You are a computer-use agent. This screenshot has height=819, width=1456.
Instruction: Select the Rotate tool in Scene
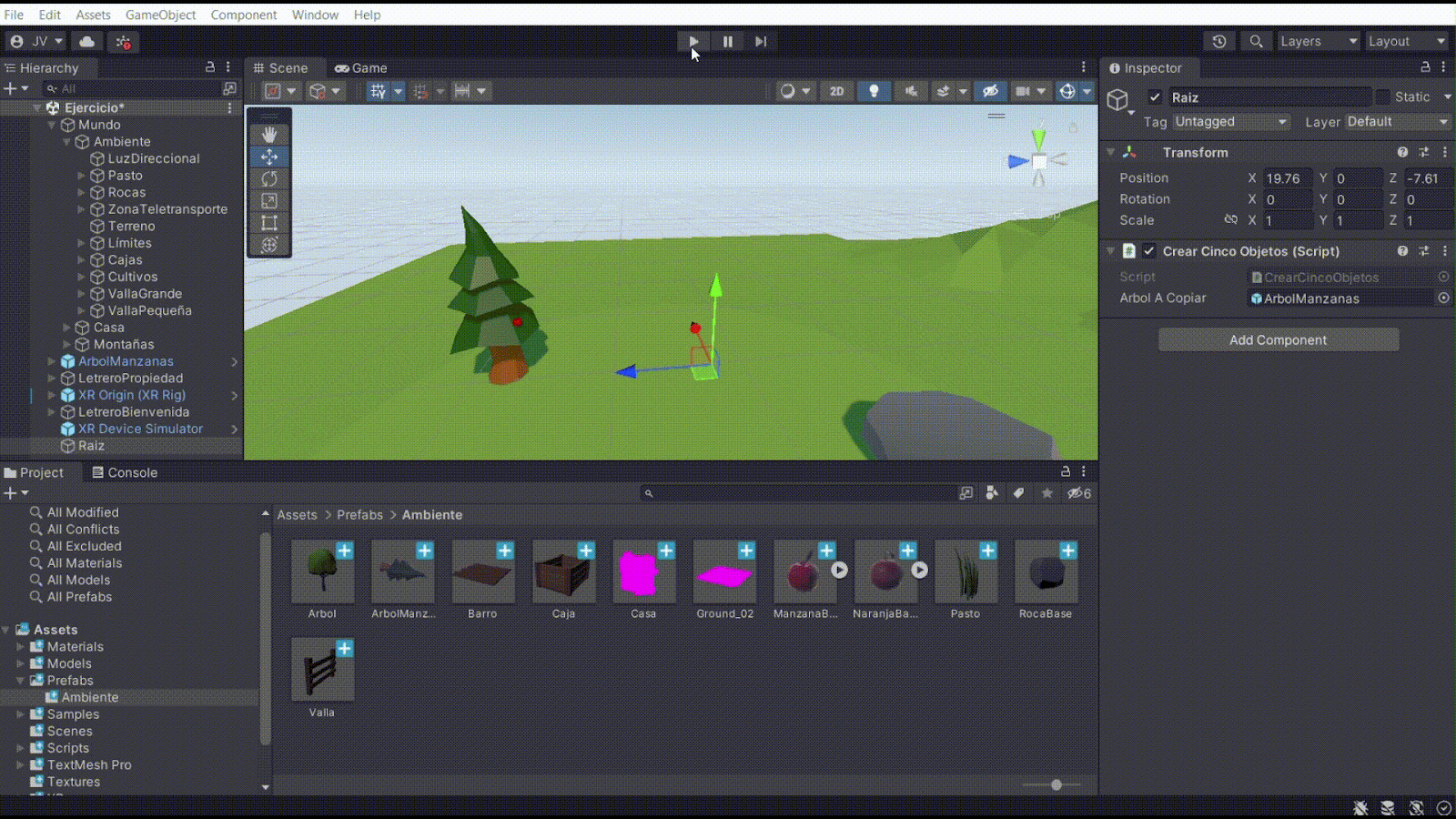[x=269, y=178]
